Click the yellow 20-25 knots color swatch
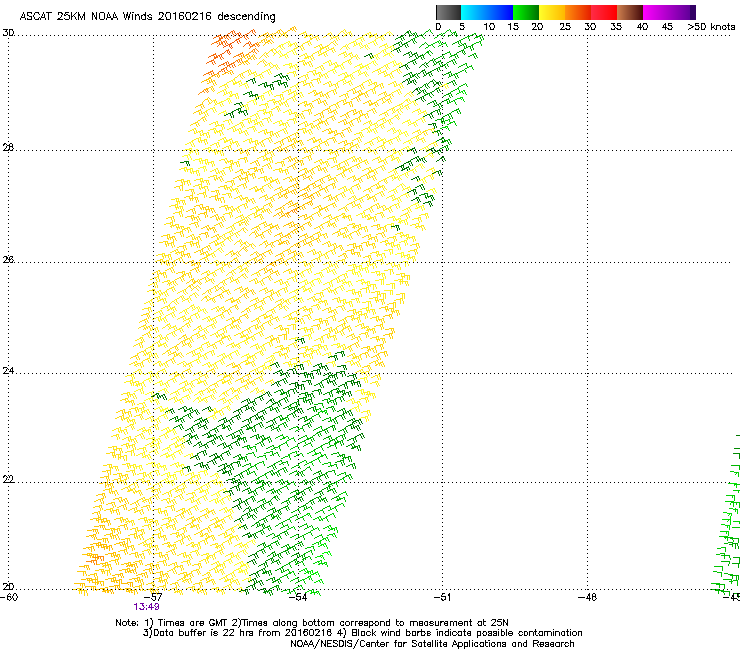Viewport: 740px width, 650px height. click(552, 12)
